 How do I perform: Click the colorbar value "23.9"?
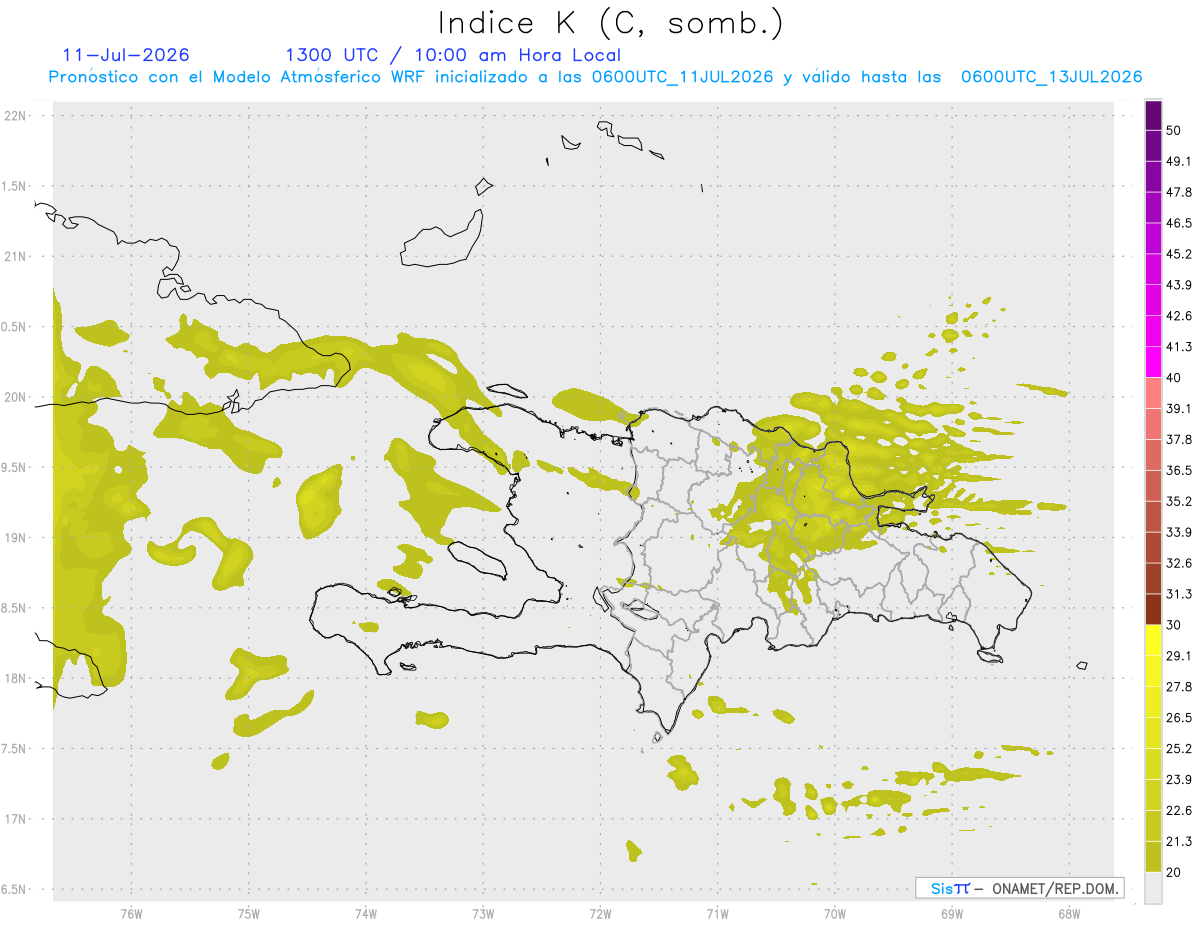pos(1180,779)
